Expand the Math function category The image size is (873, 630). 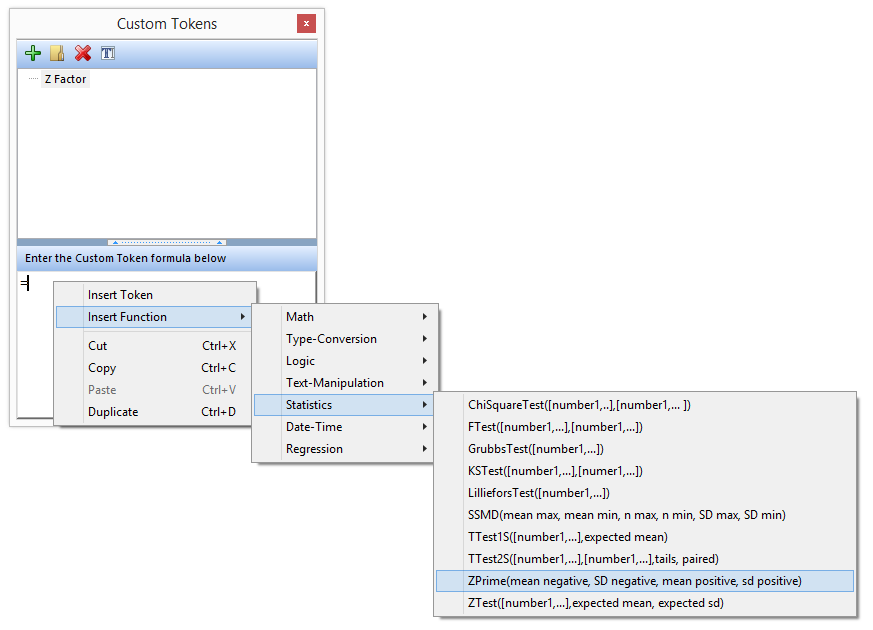[x=300, y=317]
